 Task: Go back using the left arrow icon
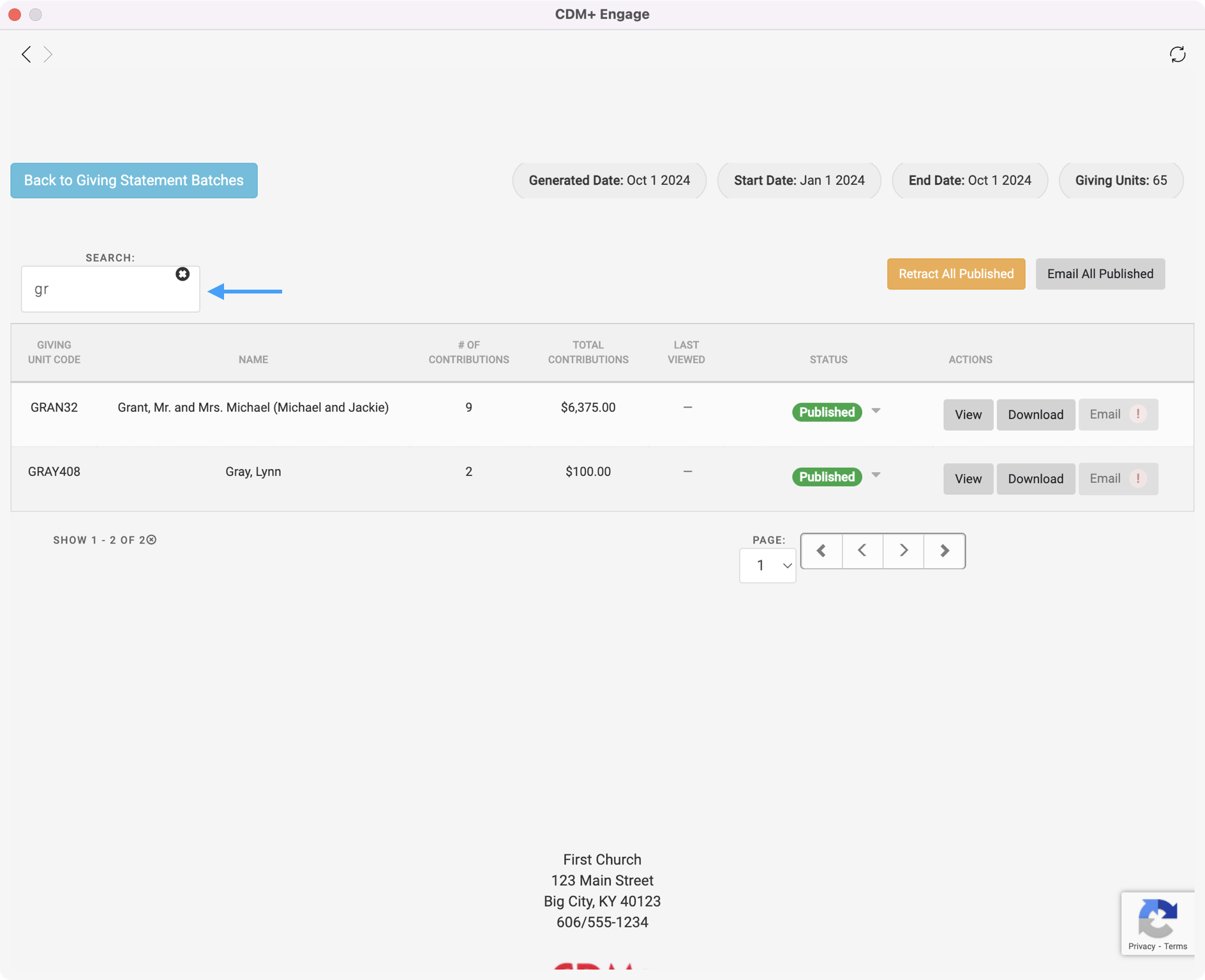tap(26, 54)
